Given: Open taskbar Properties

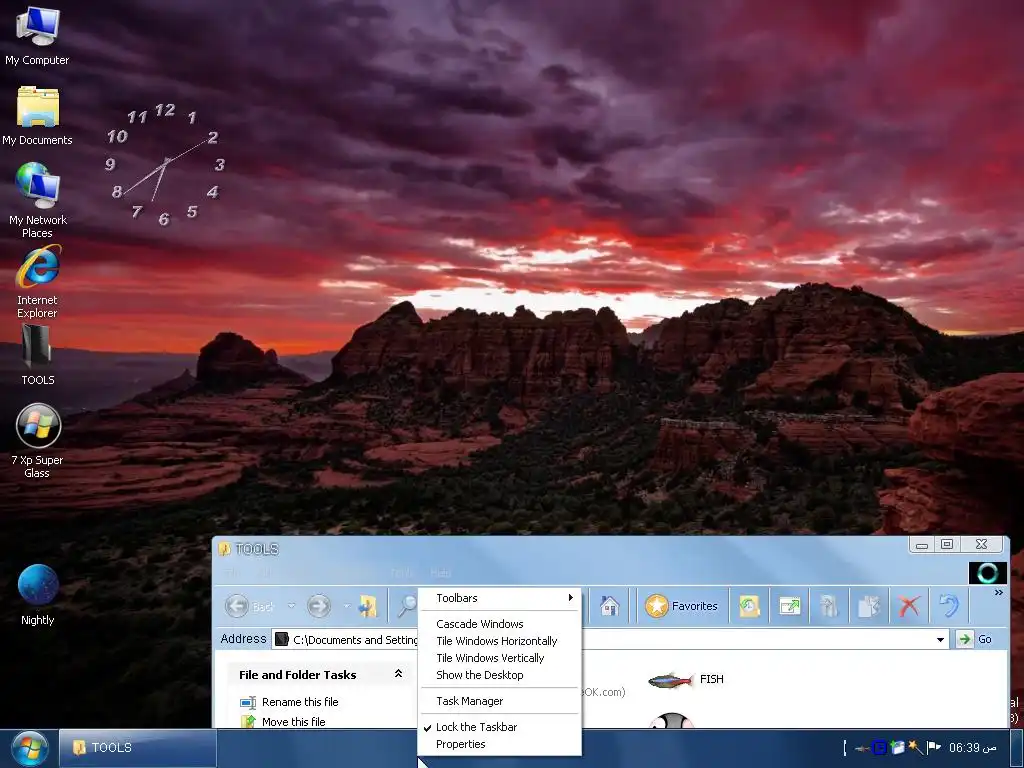Looking at the screenshot, I should 500,744.
